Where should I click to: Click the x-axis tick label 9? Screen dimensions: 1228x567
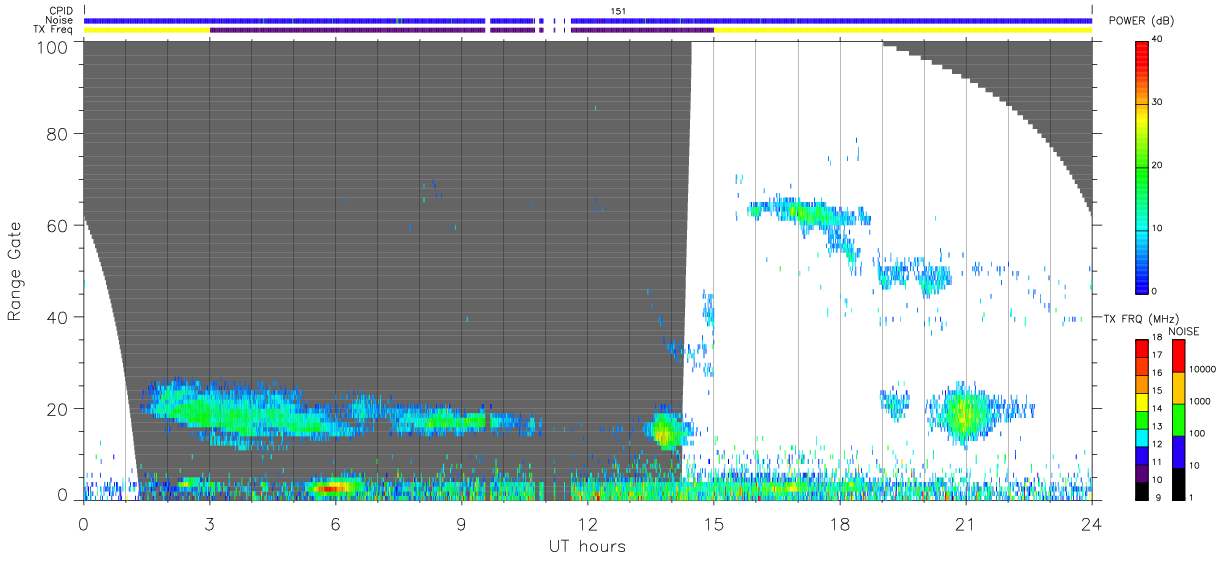(461, 523)
